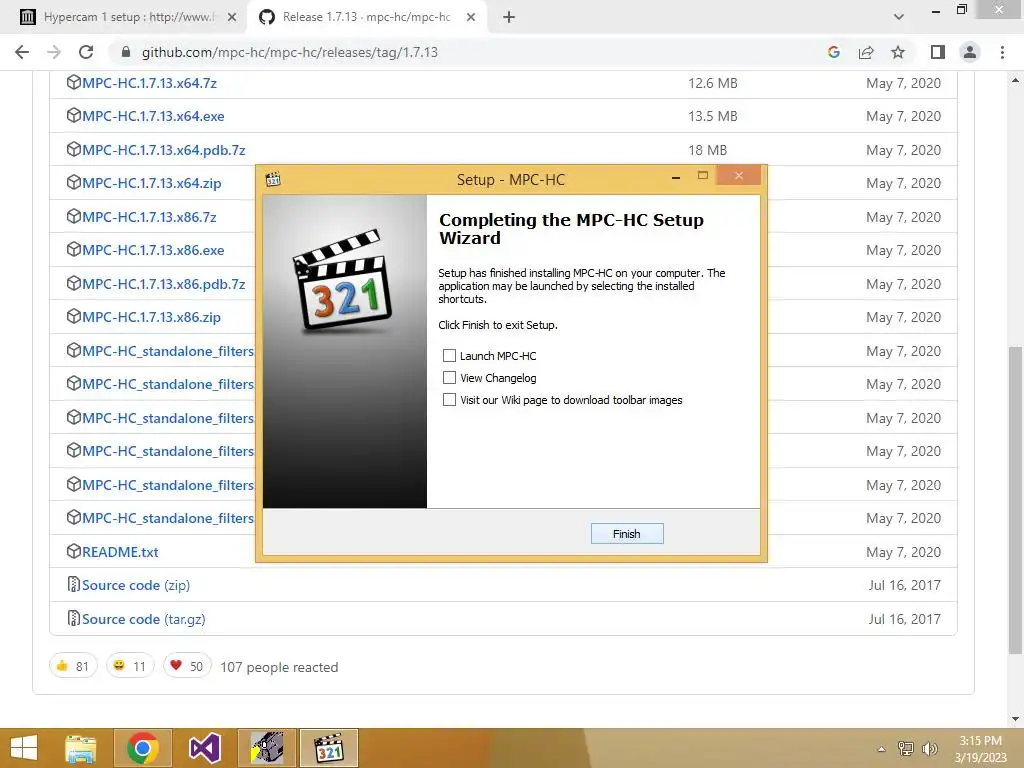Open Chrome profile menu

[970, 52]
